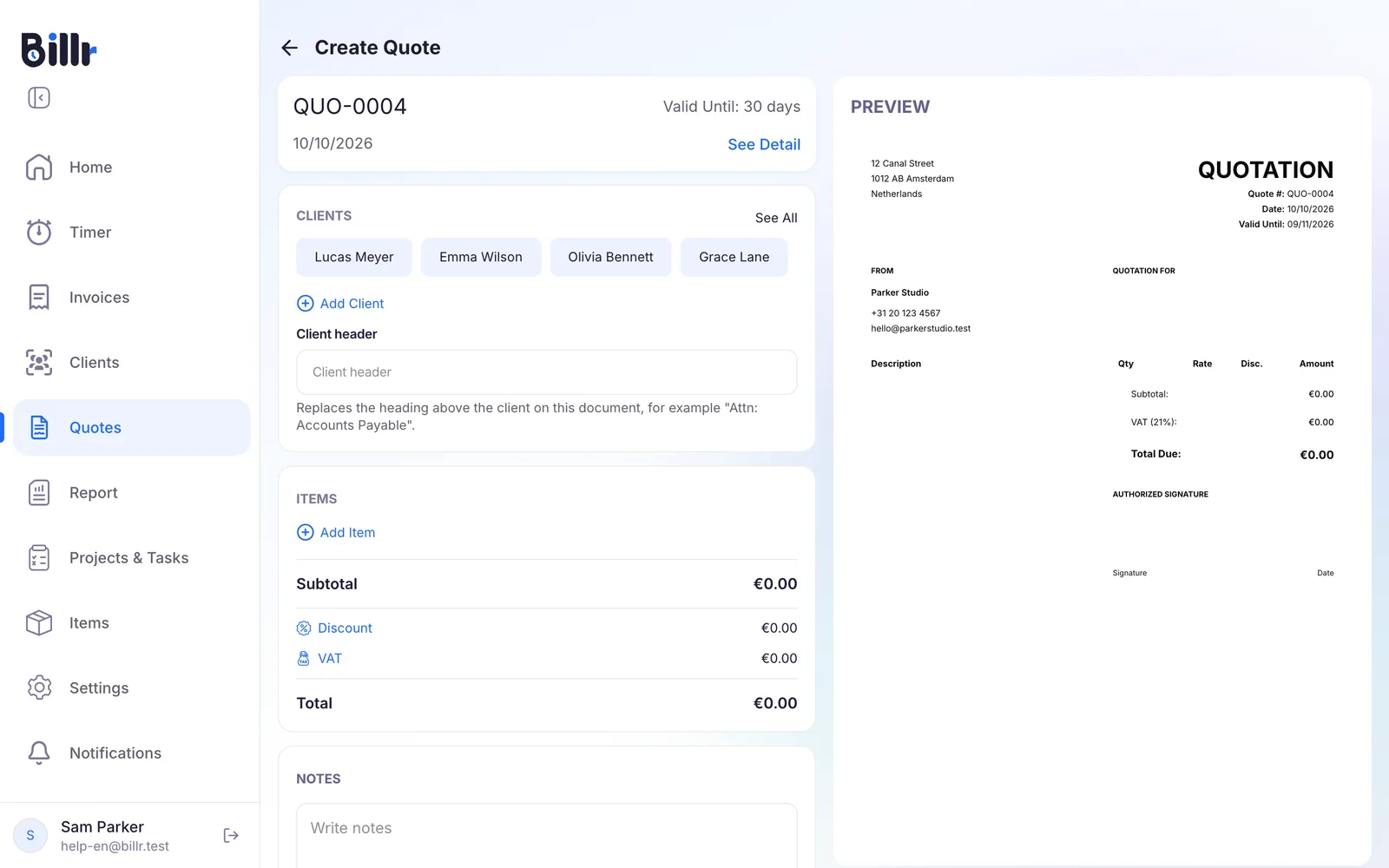Click the logout icon beside Sam Parker
1389x868 pixels.
(x=231, y=835)
